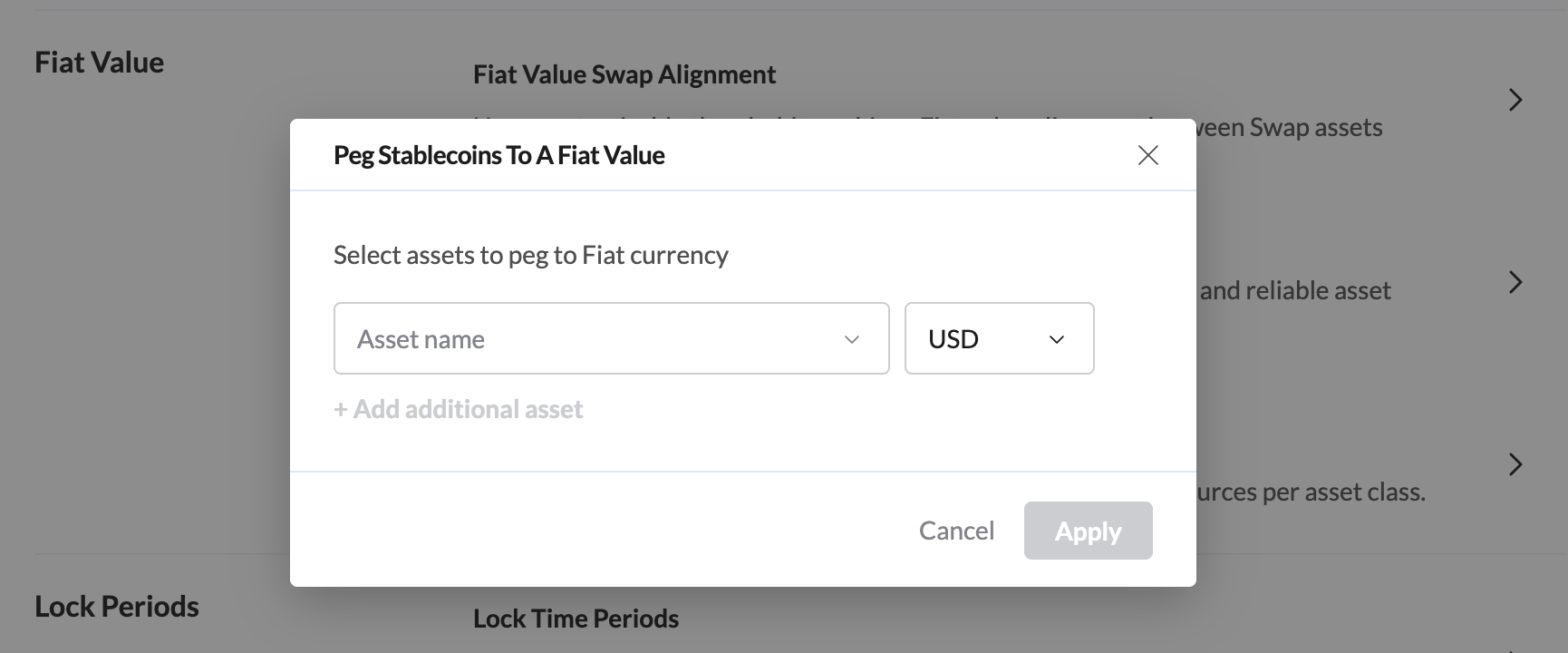Click the chevron inside the Asset name field
Image resolution: width=1568 pixels, height=653 pixels.
851,339
